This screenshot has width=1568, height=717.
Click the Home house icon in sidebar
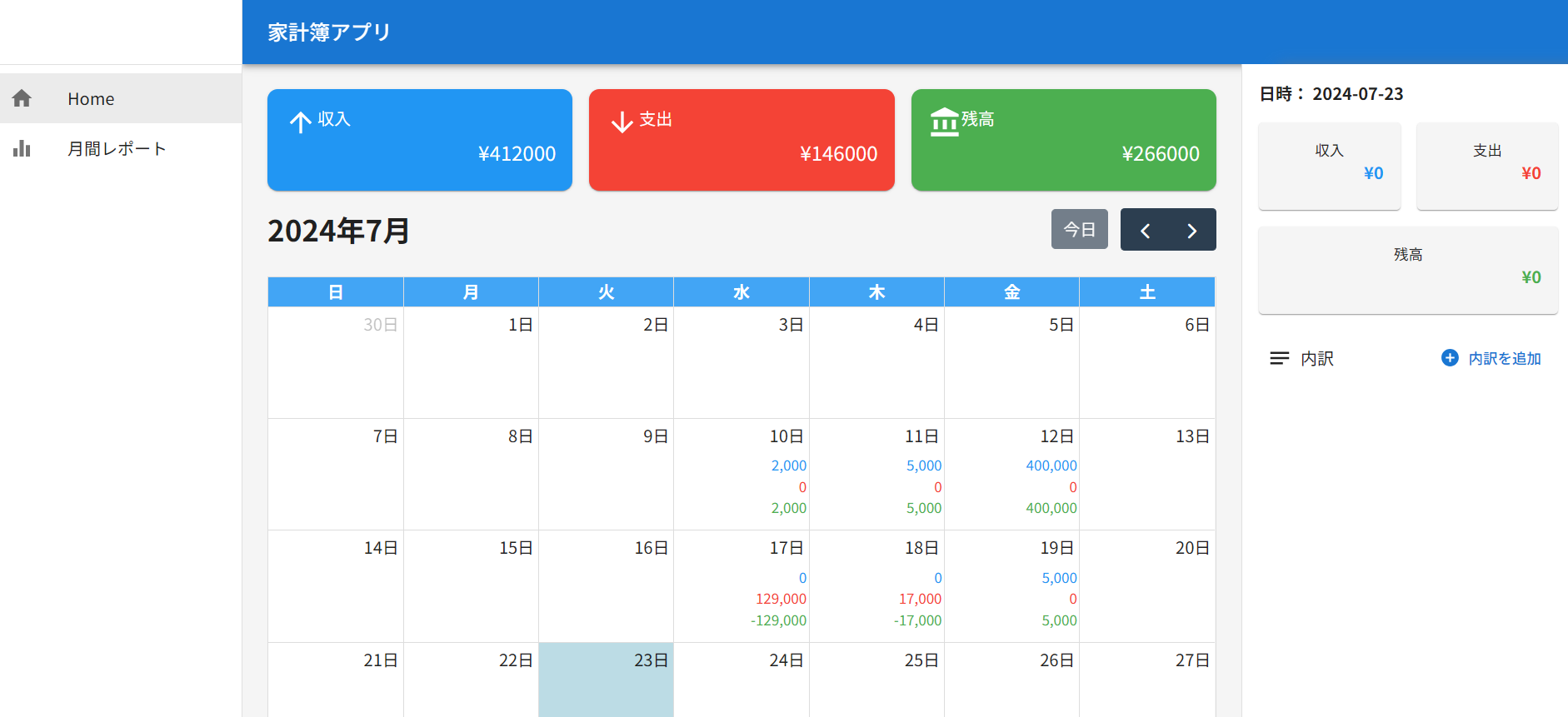tap(22, 98)
